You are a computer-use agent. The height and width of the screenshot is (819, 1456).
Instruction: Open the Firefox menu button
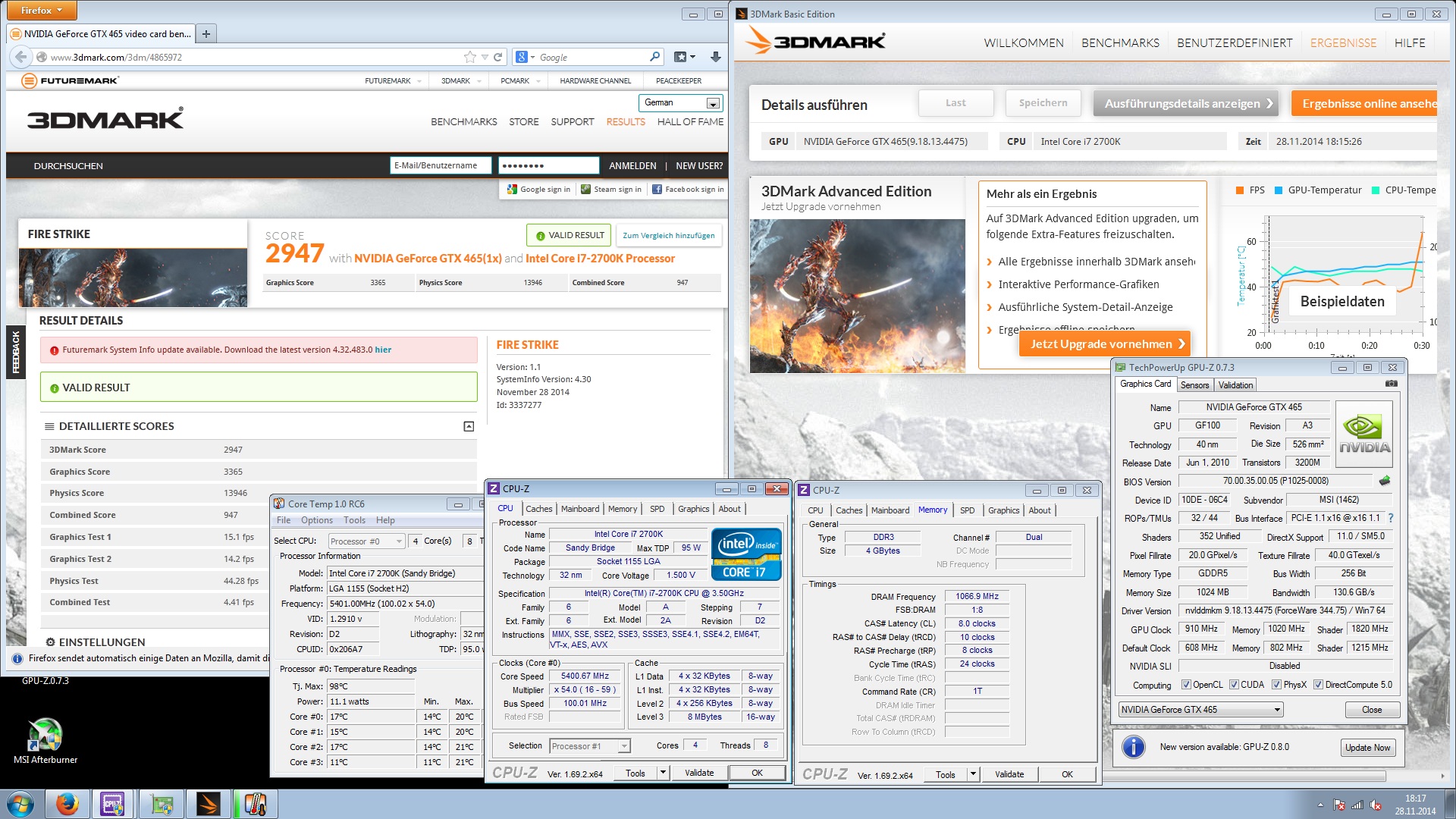41,11
